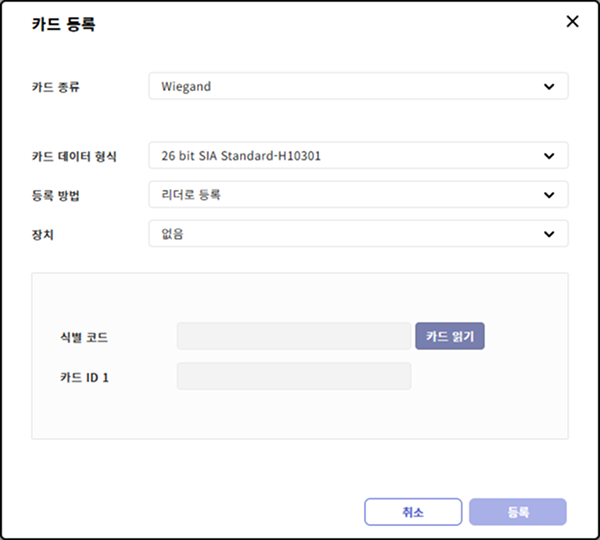600x540 pixels.
Task: Click the 등록 방법 label
Action: pos(55,196)
